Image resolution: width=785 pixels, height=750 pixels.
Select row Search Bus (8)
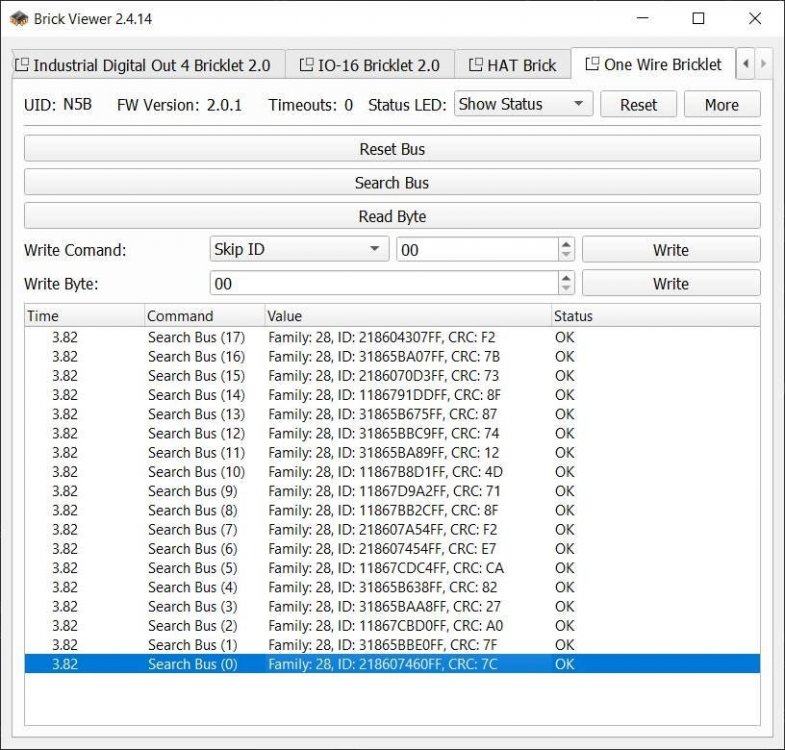[392, 510]
